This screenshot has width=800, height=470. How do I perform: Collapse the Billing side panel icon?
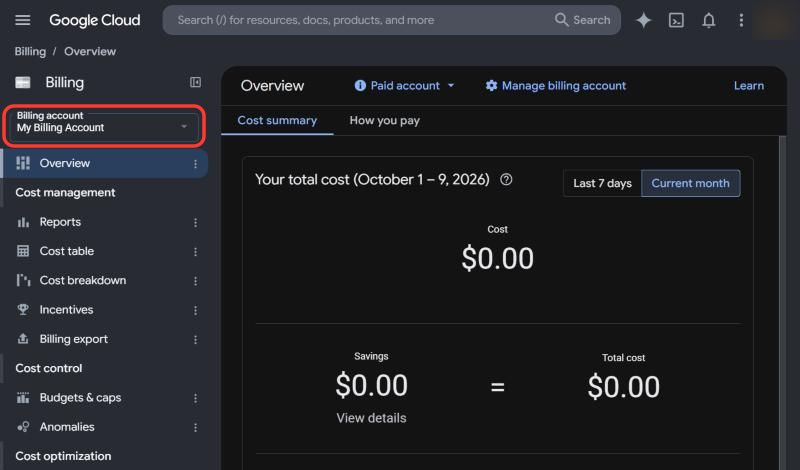195,82
